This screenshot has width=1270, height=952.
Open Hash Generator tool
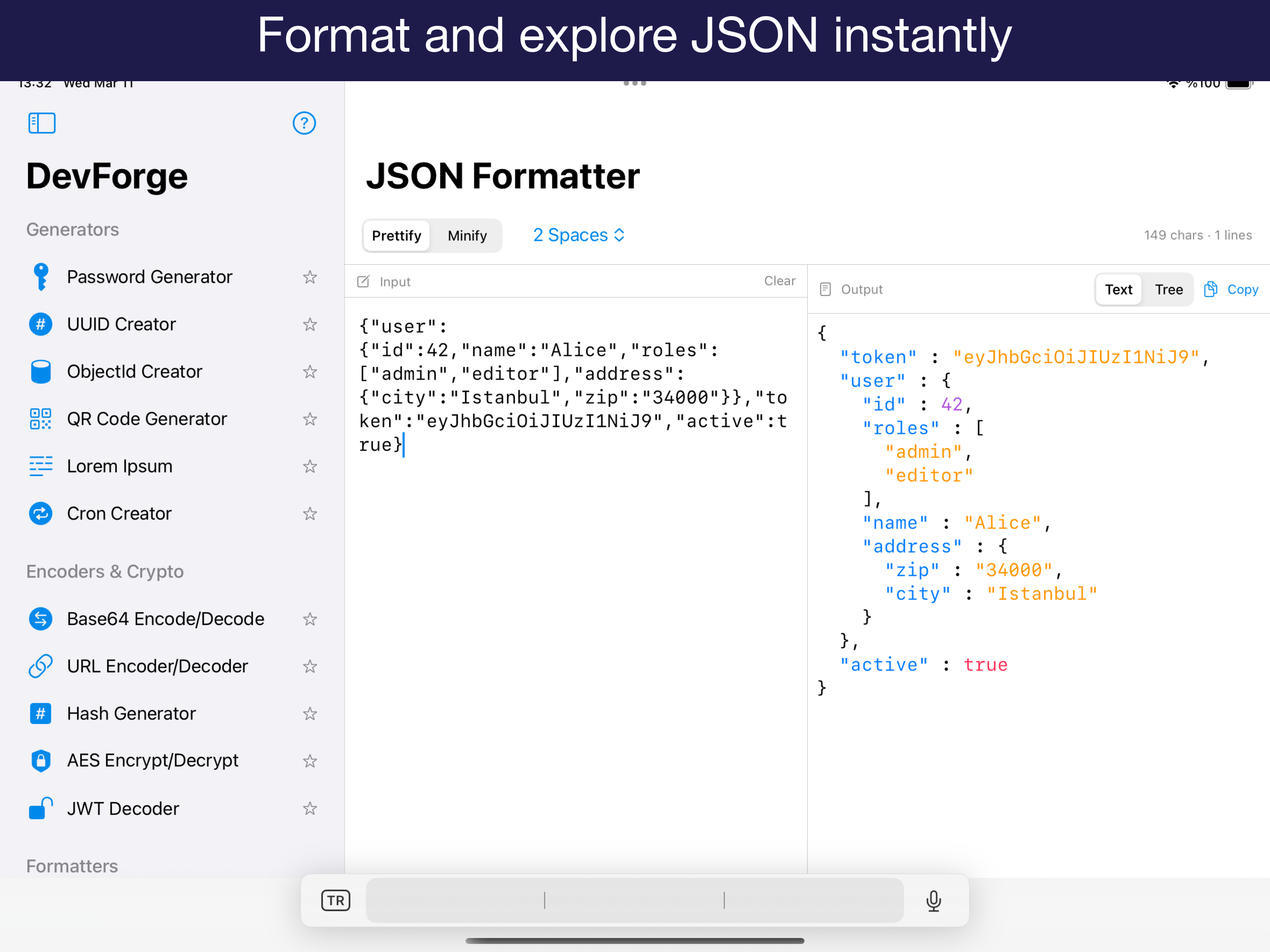point(172,713)
